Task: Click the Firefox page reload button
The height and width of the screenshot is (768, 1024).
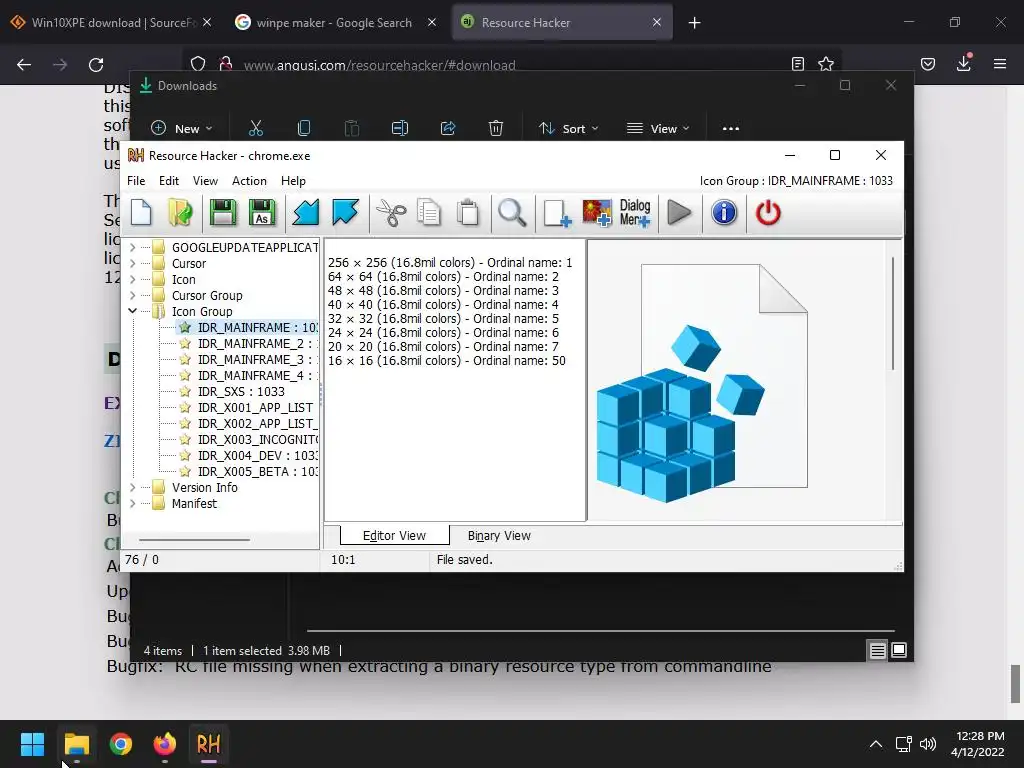Action: coord(96,65)
